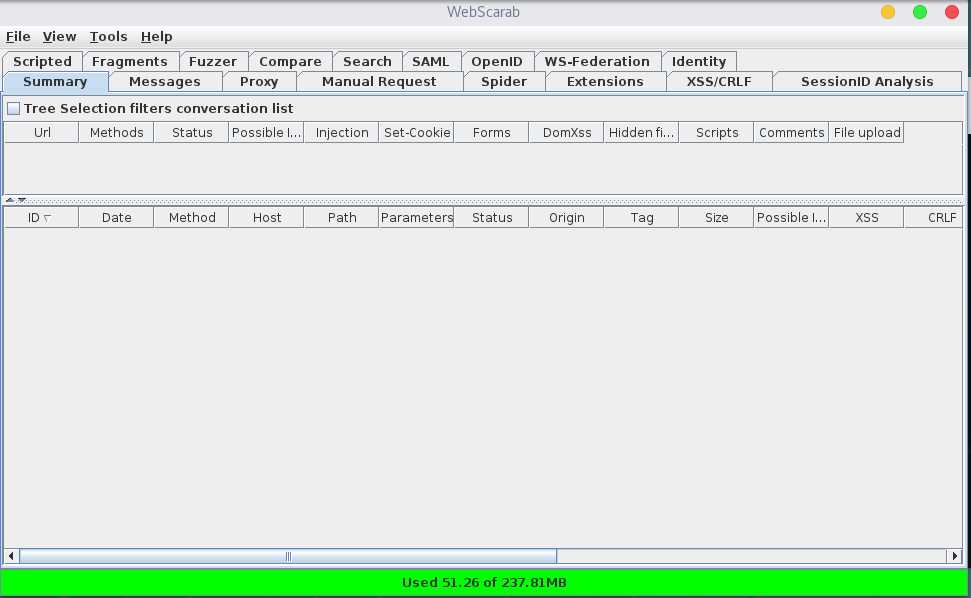Click the DomXss column header
Screen dimensions: 971x598
tap(567, 132)
